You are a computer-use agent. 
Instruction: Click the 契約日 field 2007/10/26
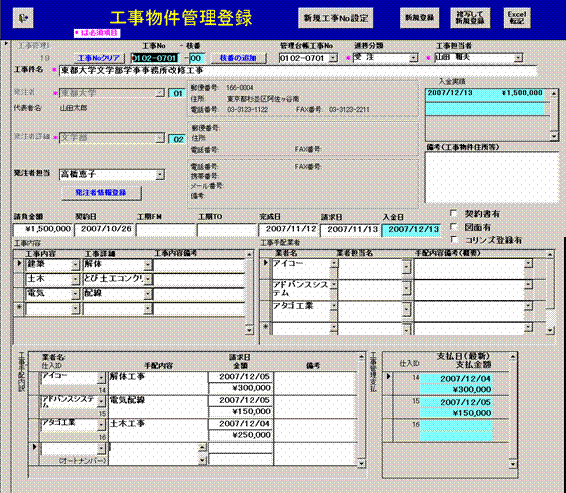104,230
